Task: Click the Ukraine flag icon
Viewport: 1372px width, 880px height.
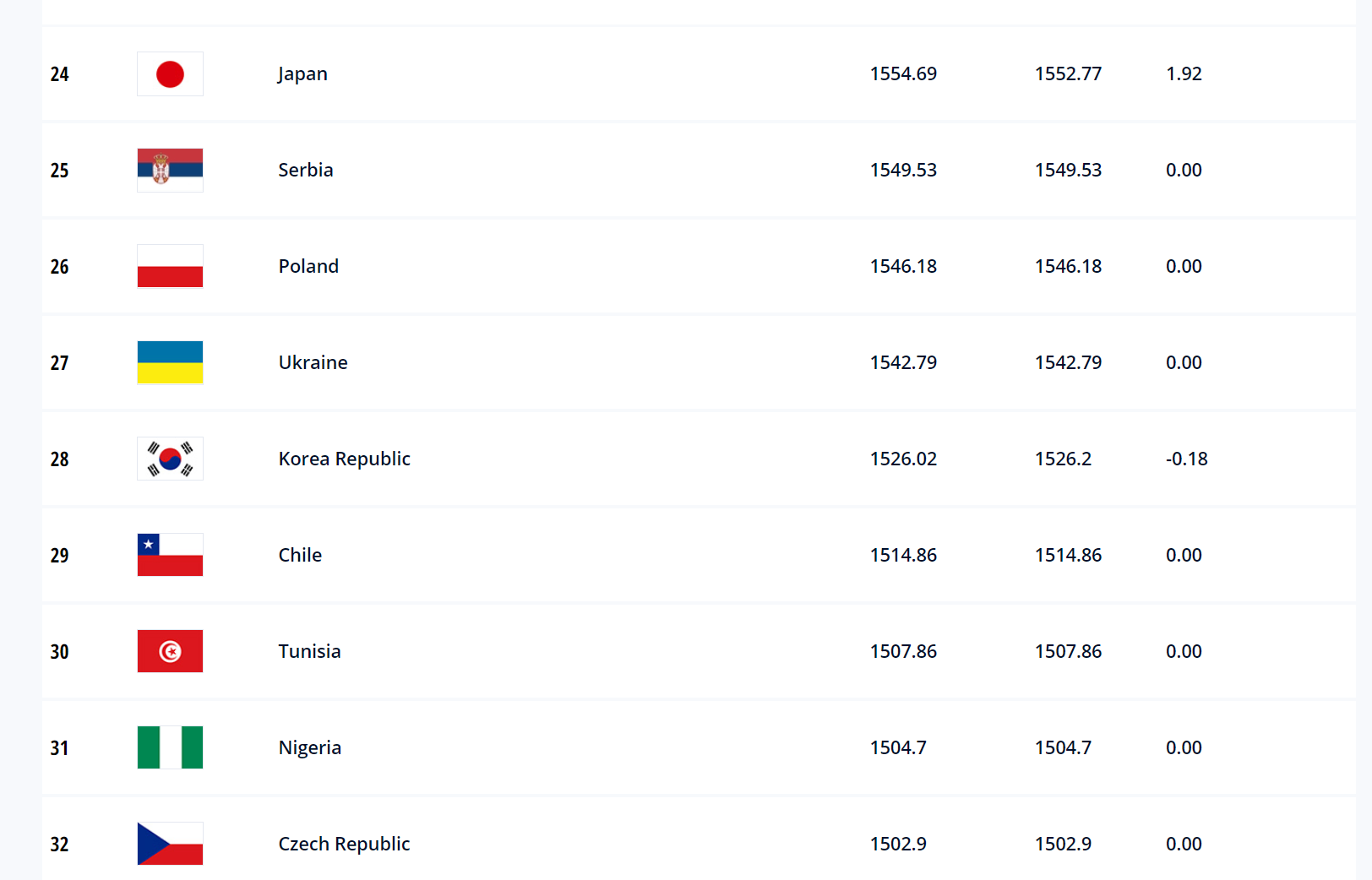Action: (170, 362)
